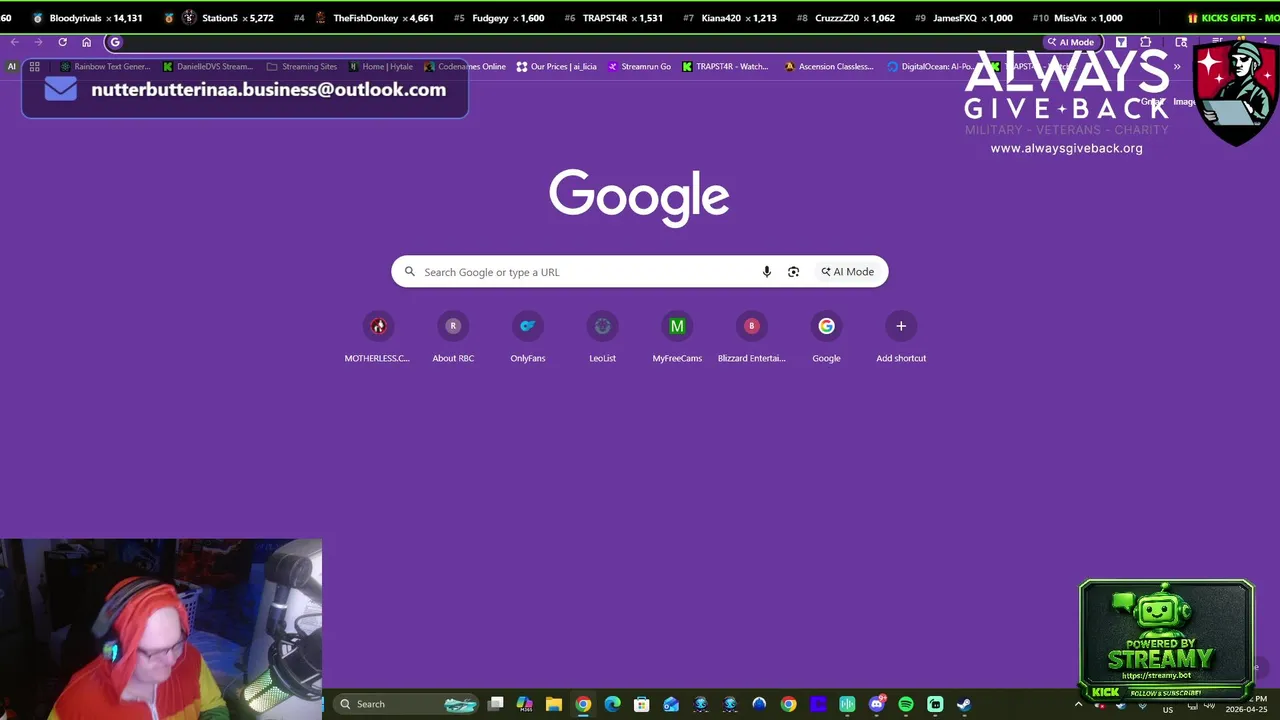The height and width of the screenshot is (720, 1280).
Task: Open AI Mode in the search box
Action: tap(848, 272)
